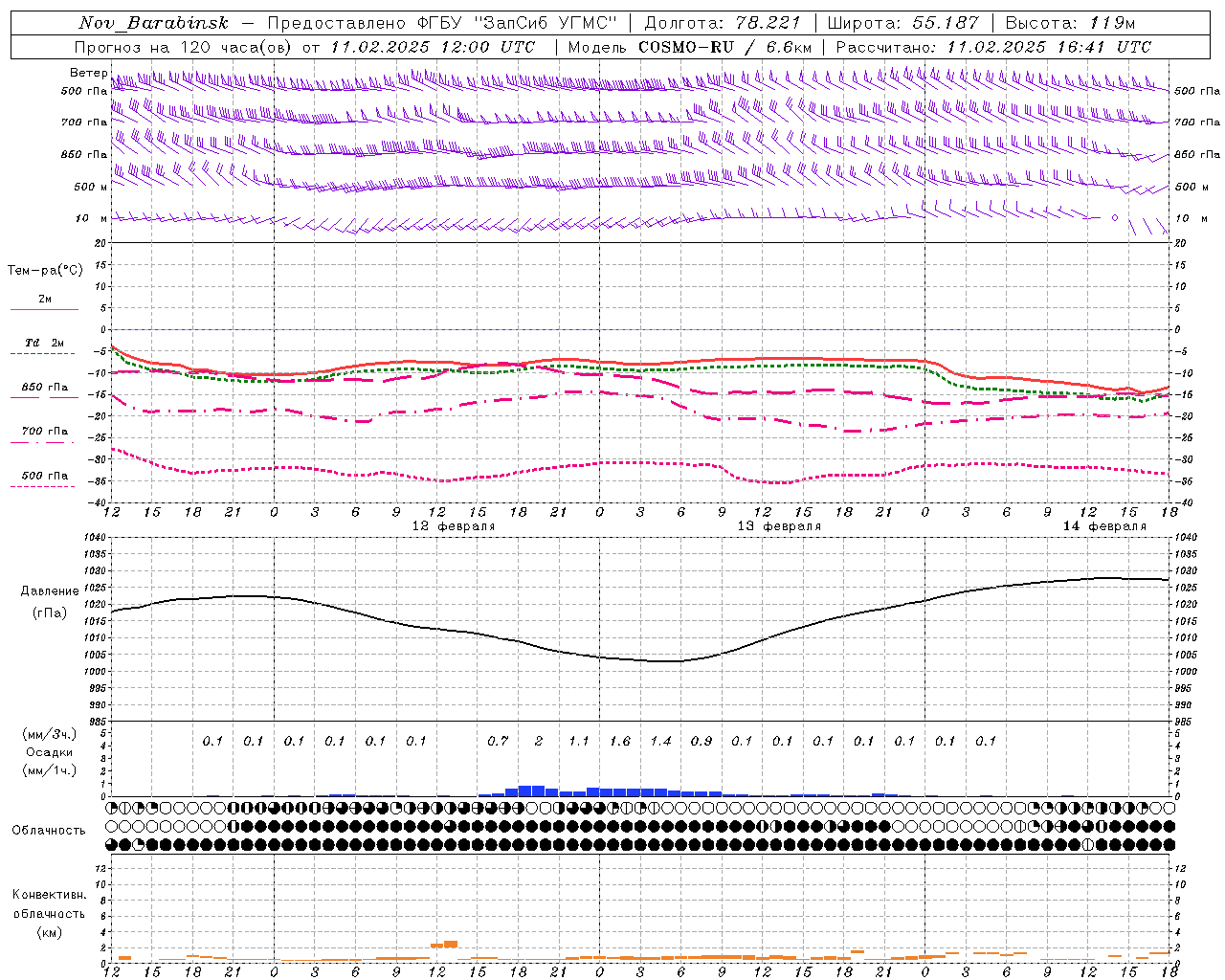
Task: Click the station name Nov_Barabinsk in header
Action: click(x=154, y=23)
